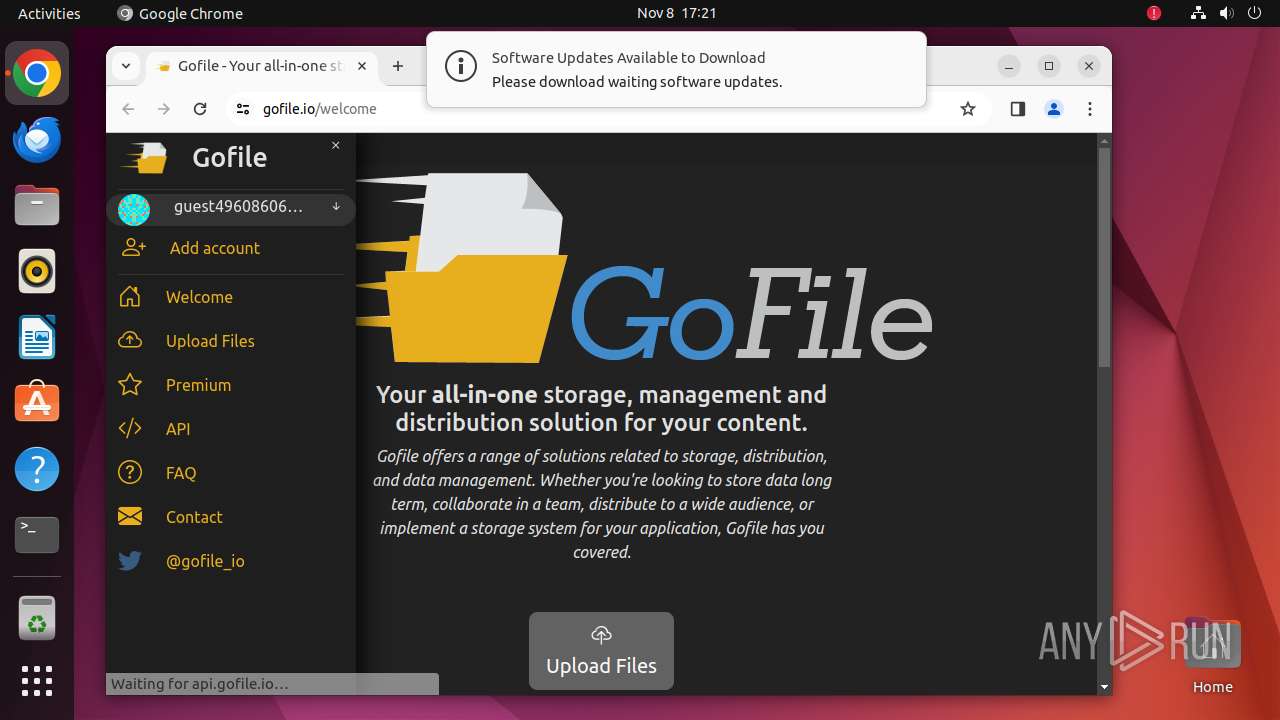Open the Chrome tab search dropdown
Viewport: 1280px width, 720px height.
126,66
